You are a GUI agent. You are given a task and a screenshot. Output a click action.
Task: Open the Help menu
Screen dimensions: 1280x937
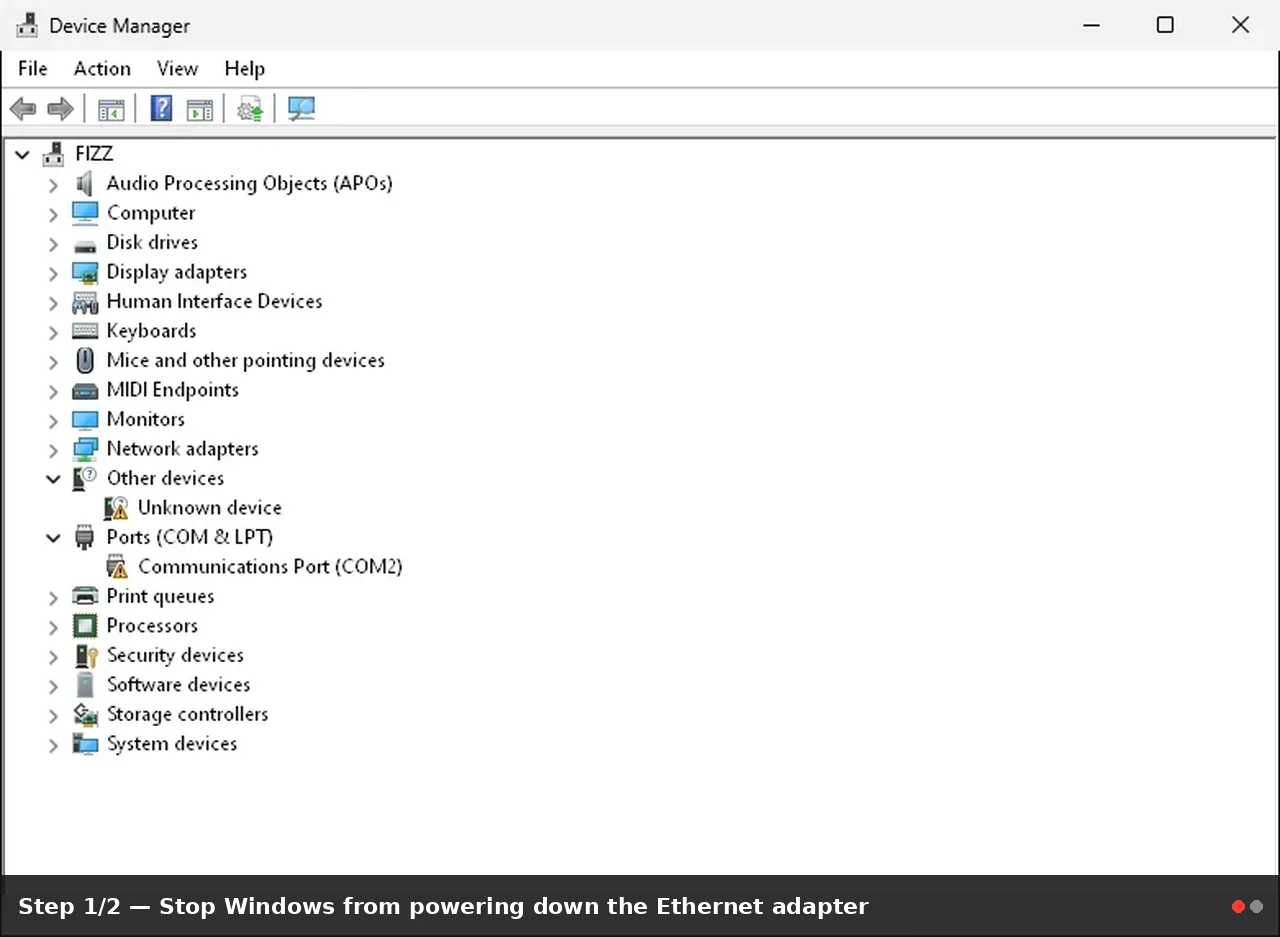244,68
